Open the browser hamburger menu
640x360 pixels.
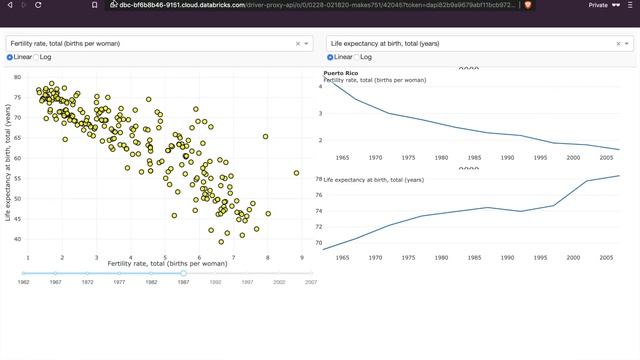630,5
